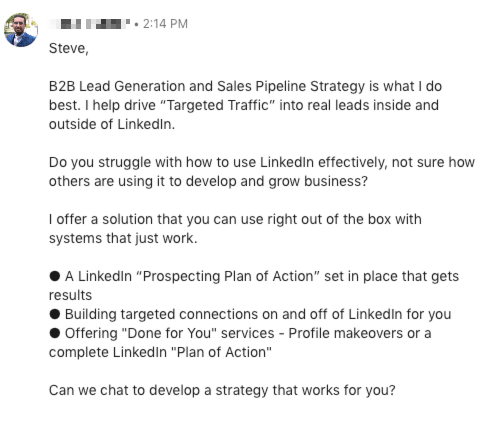Viewport: 482px width, 428px height.
Task: Click the first bullet dot before 'A LinkedIn'
Action: click(x=55, y=276)
